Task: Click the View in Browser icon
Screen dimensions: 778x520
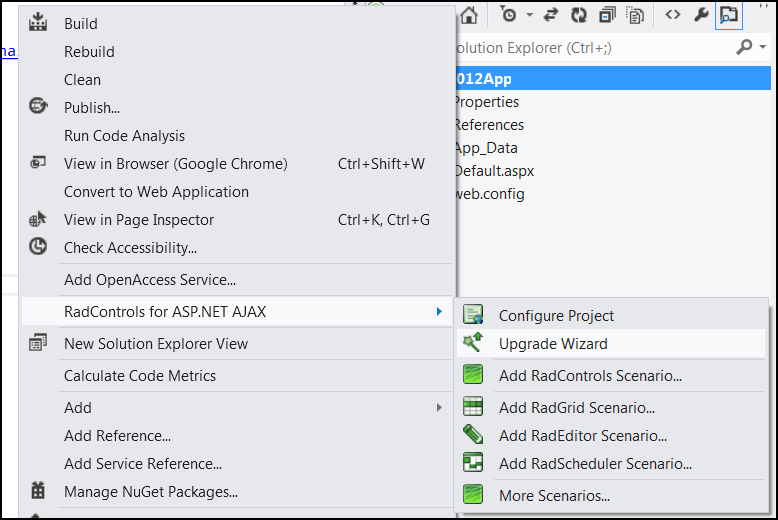Action: (x=38, y=162)
